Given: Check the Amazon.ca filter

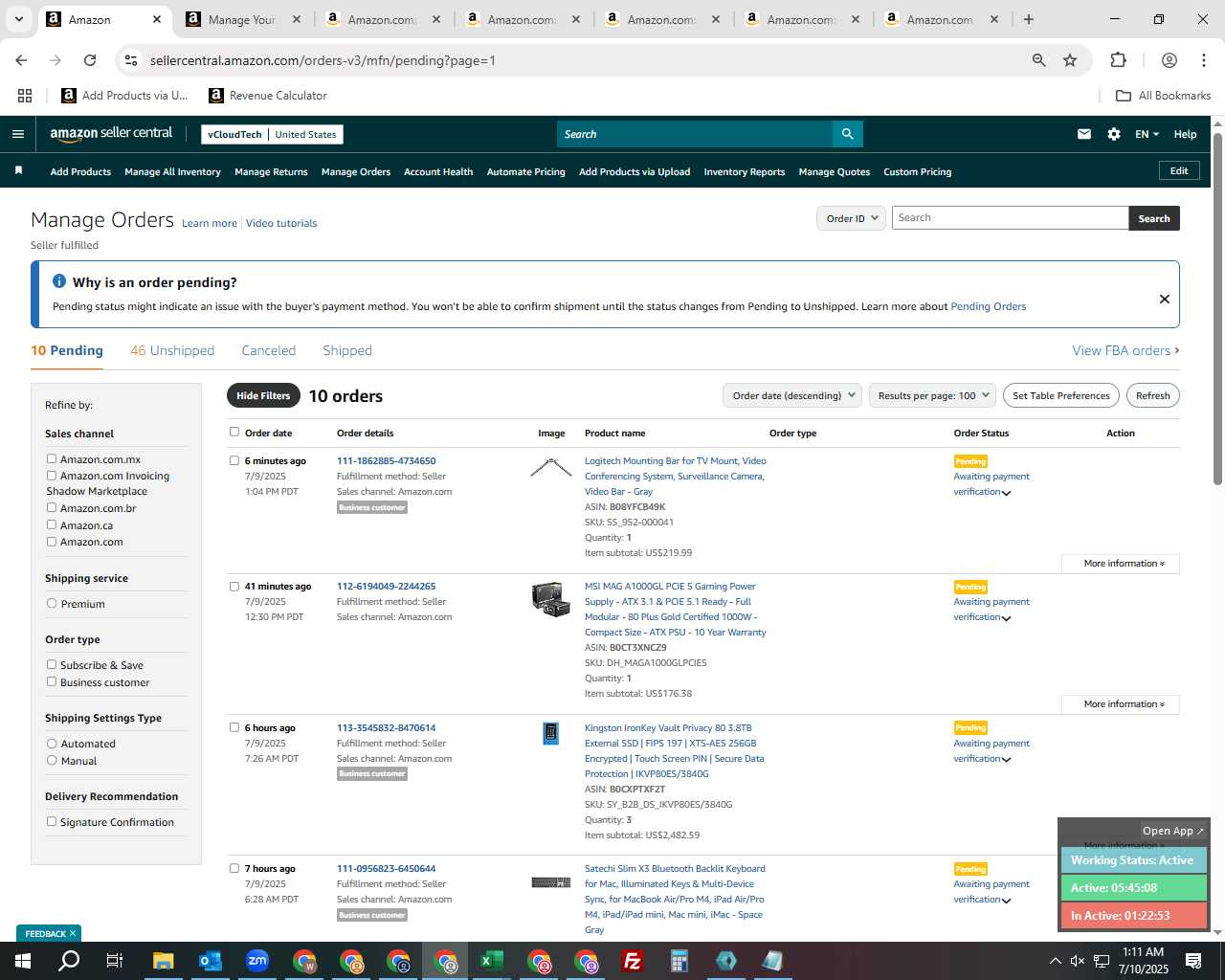Looking at the screenshot, I should (52, 524).
